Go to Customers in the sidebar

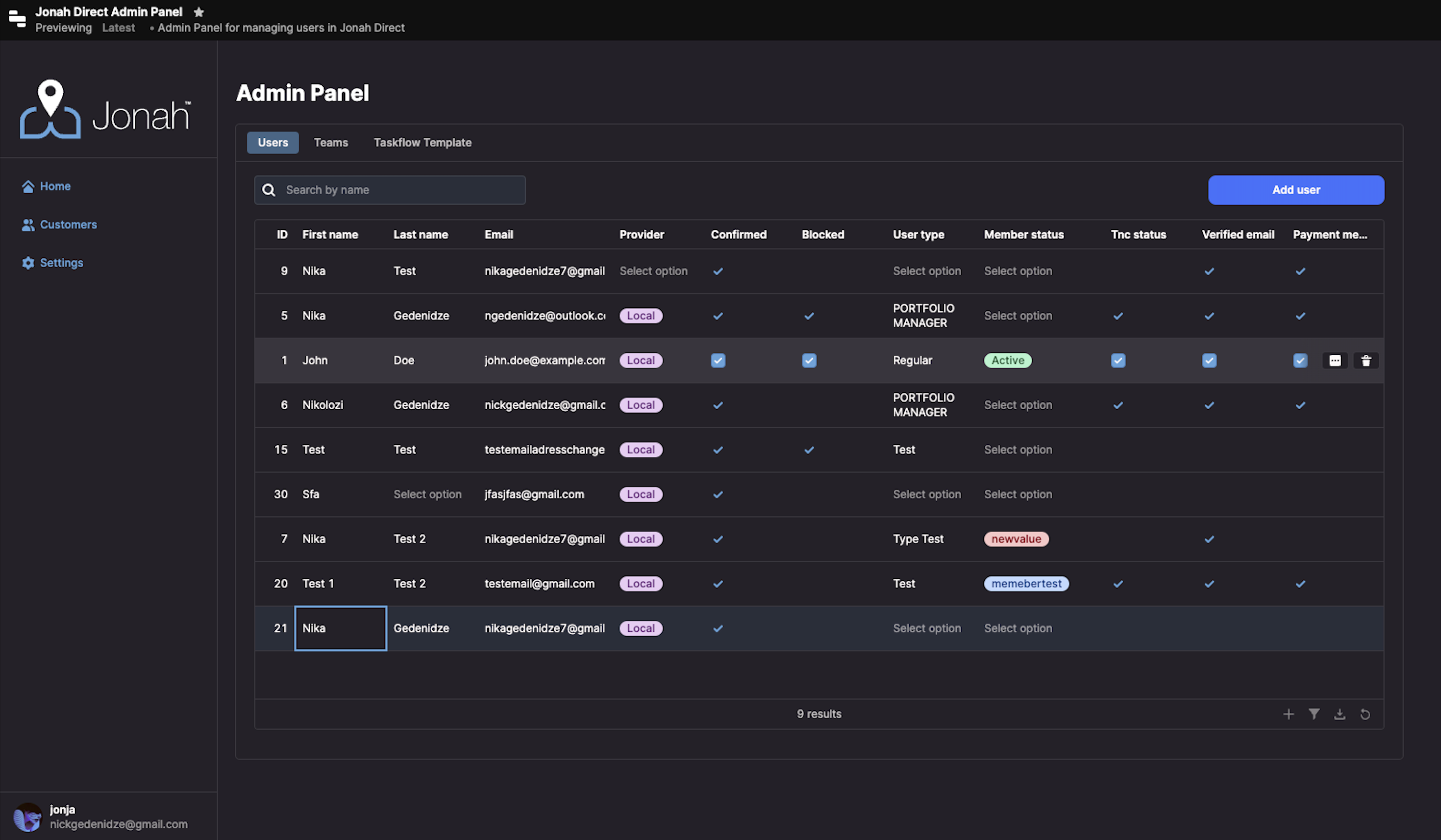tap(68, 225)
